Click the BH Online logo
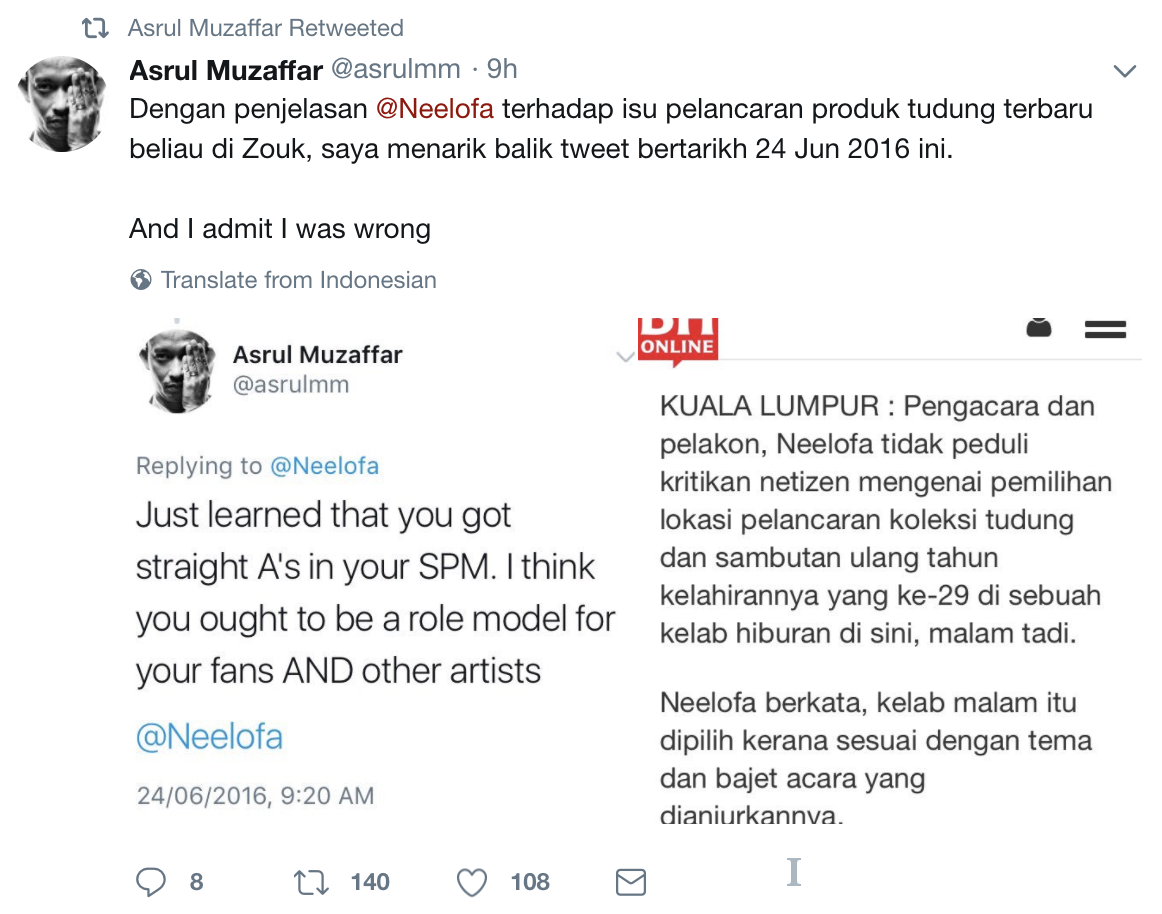Image resolution: width=1162 pixels, height=914 pixels. coord(678,340)
